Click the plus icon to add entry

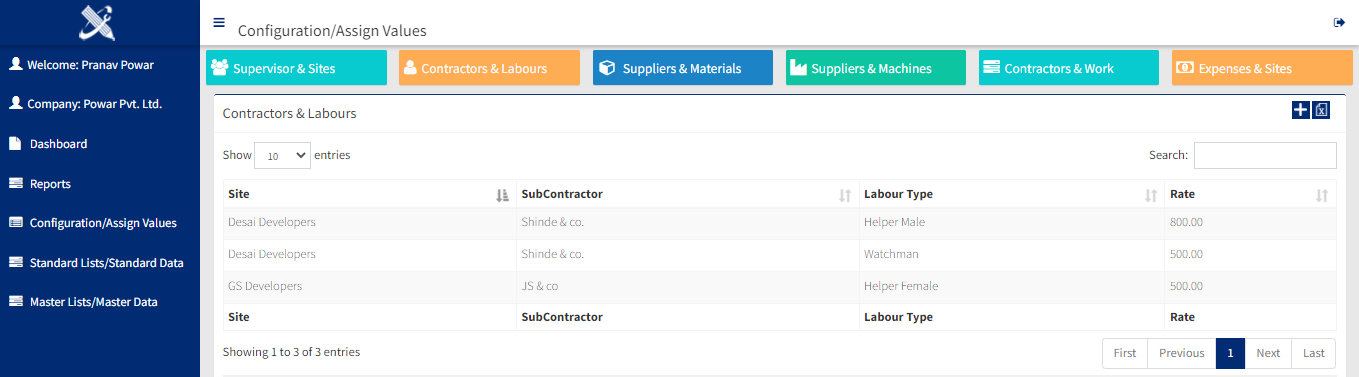1300,110
